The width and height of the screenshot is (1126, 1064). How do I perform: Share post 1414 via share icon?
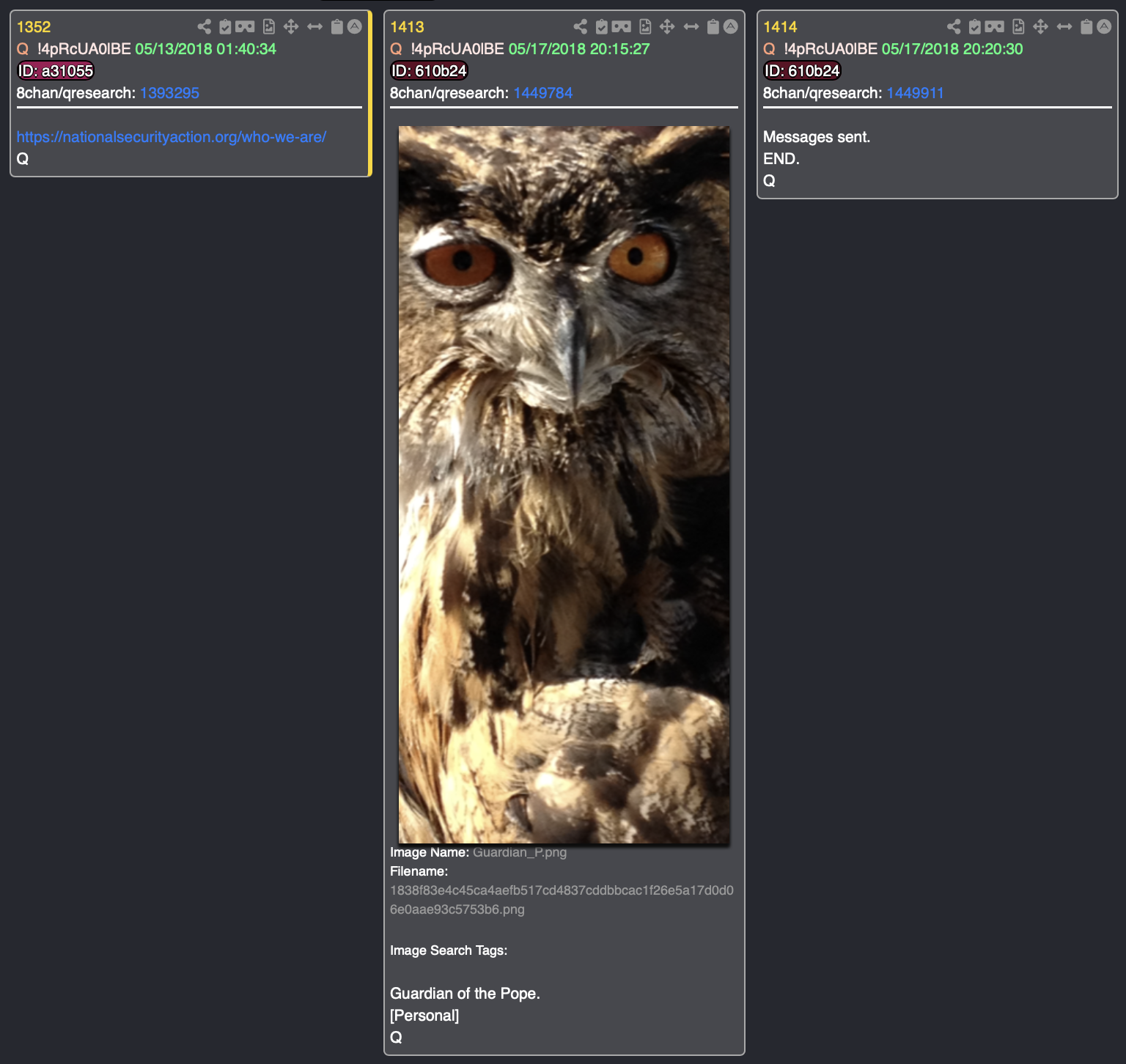(x=954, y=27)
